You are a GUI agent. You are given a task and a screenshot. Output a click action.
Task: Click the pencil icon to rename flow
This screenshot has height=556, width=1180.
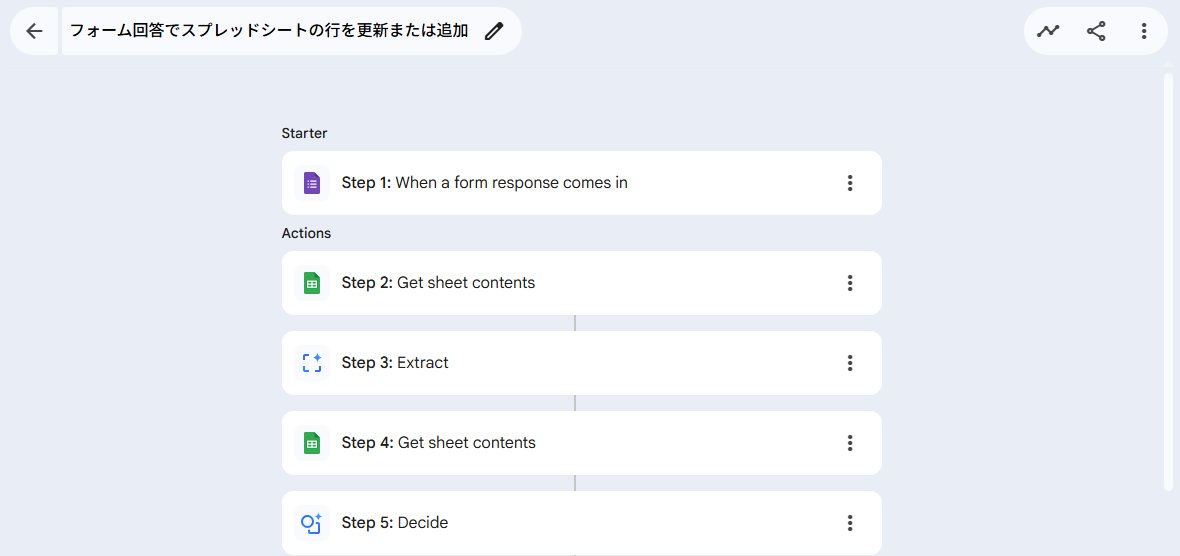[x=494, y=31]
